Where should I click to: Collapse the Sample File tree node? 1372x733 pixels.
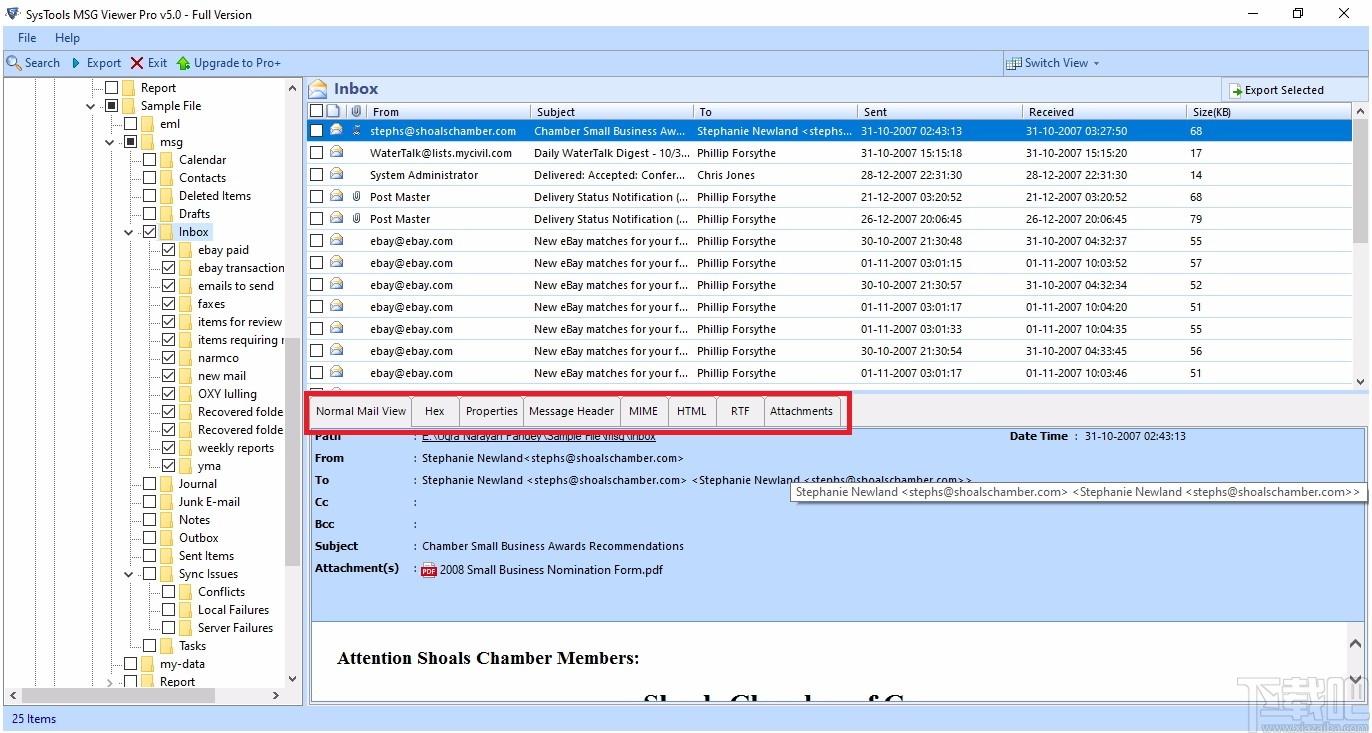(91, 106)
